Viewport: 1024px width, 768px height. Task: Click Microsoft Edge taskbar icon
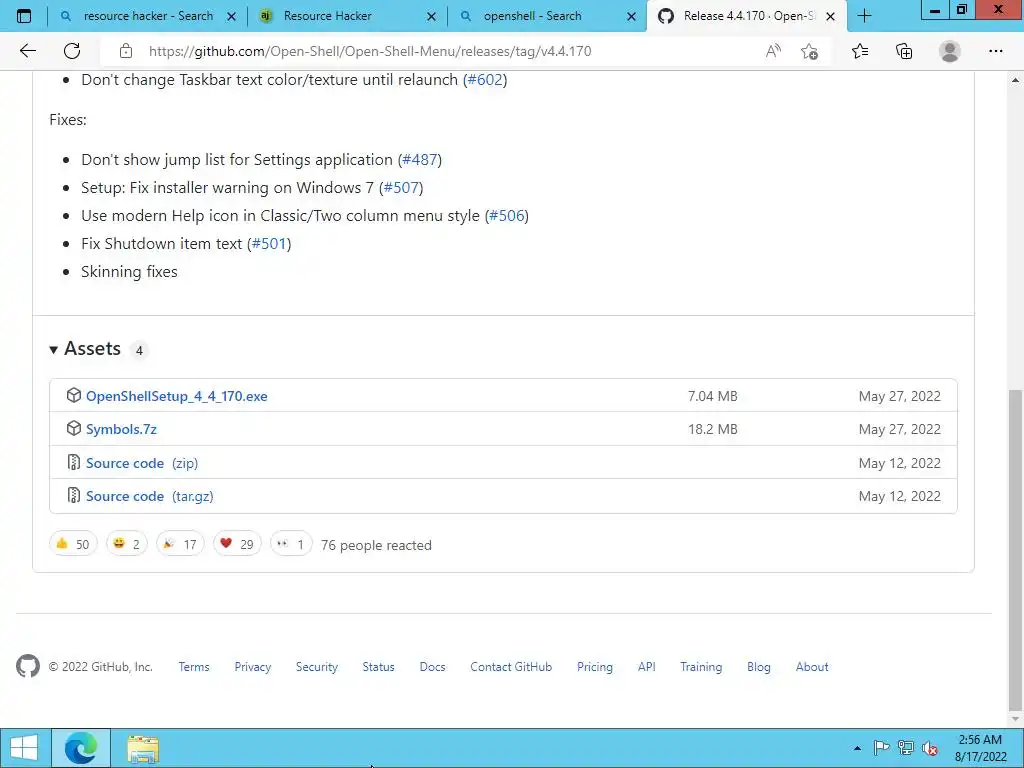(80, 748)
